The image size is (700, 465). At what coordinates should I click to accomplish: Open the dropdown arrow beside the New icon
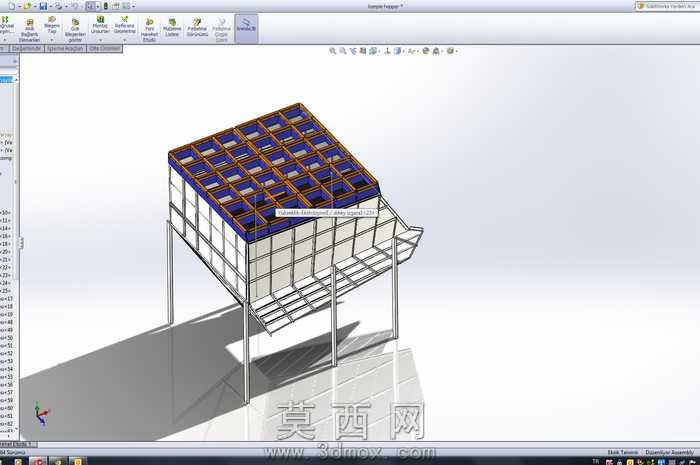pyautogui.click(x=19, y=7)
